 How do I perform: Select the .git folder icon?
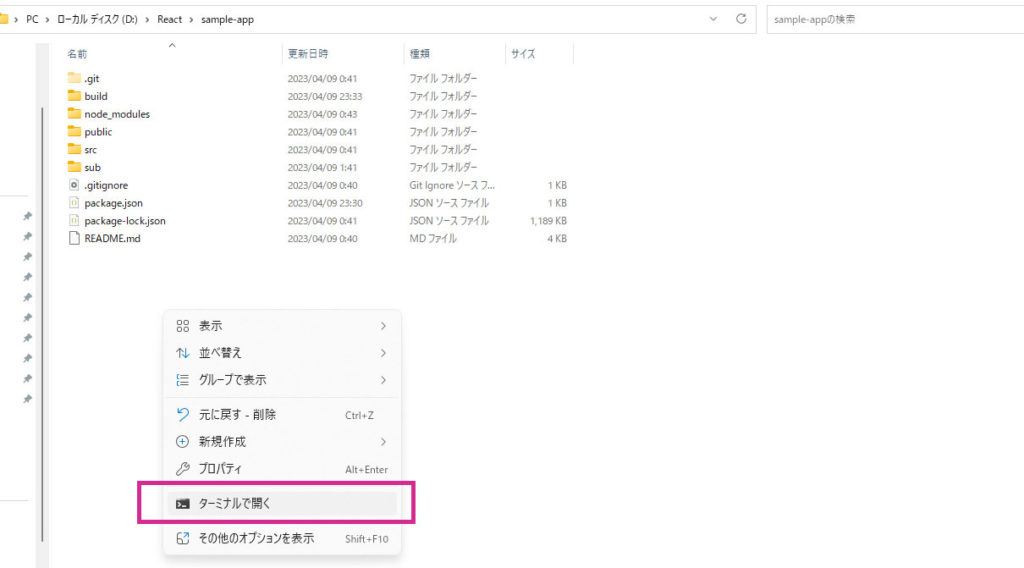[74, 78]
